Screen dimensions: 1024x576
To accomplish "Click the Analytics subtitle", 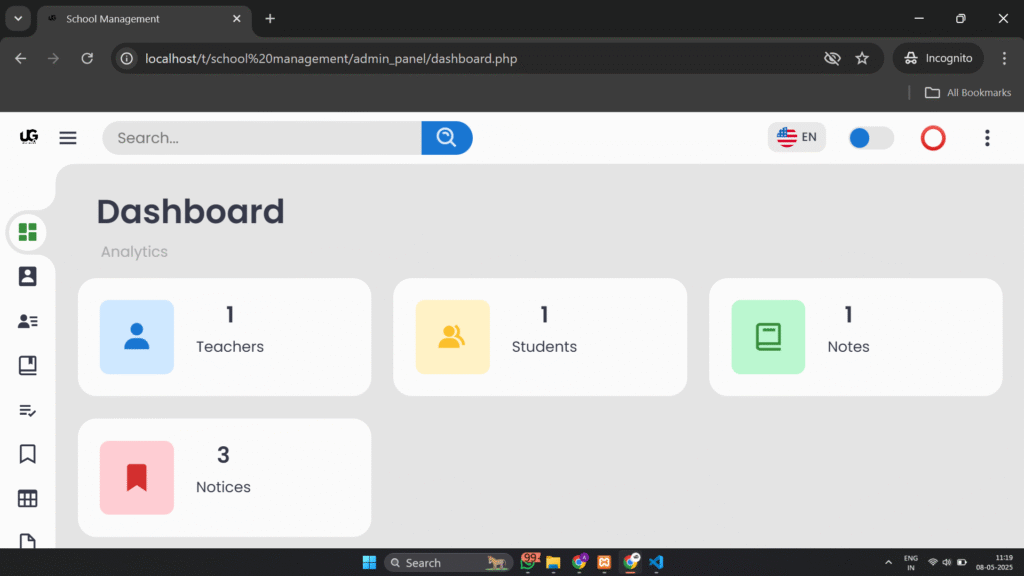I will click(x=134, y=251).
